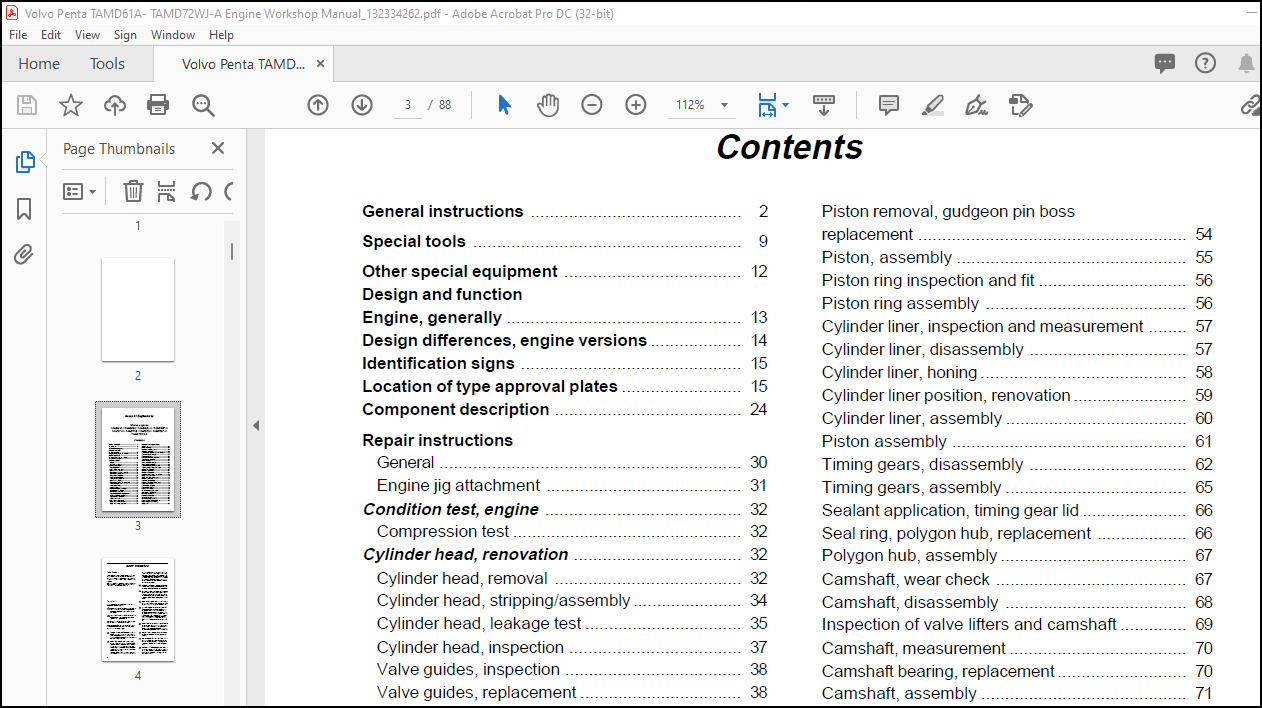The width and height of the screenshot is (1262, 708).
Task: Switch to the Home tab
Action: 39,63
